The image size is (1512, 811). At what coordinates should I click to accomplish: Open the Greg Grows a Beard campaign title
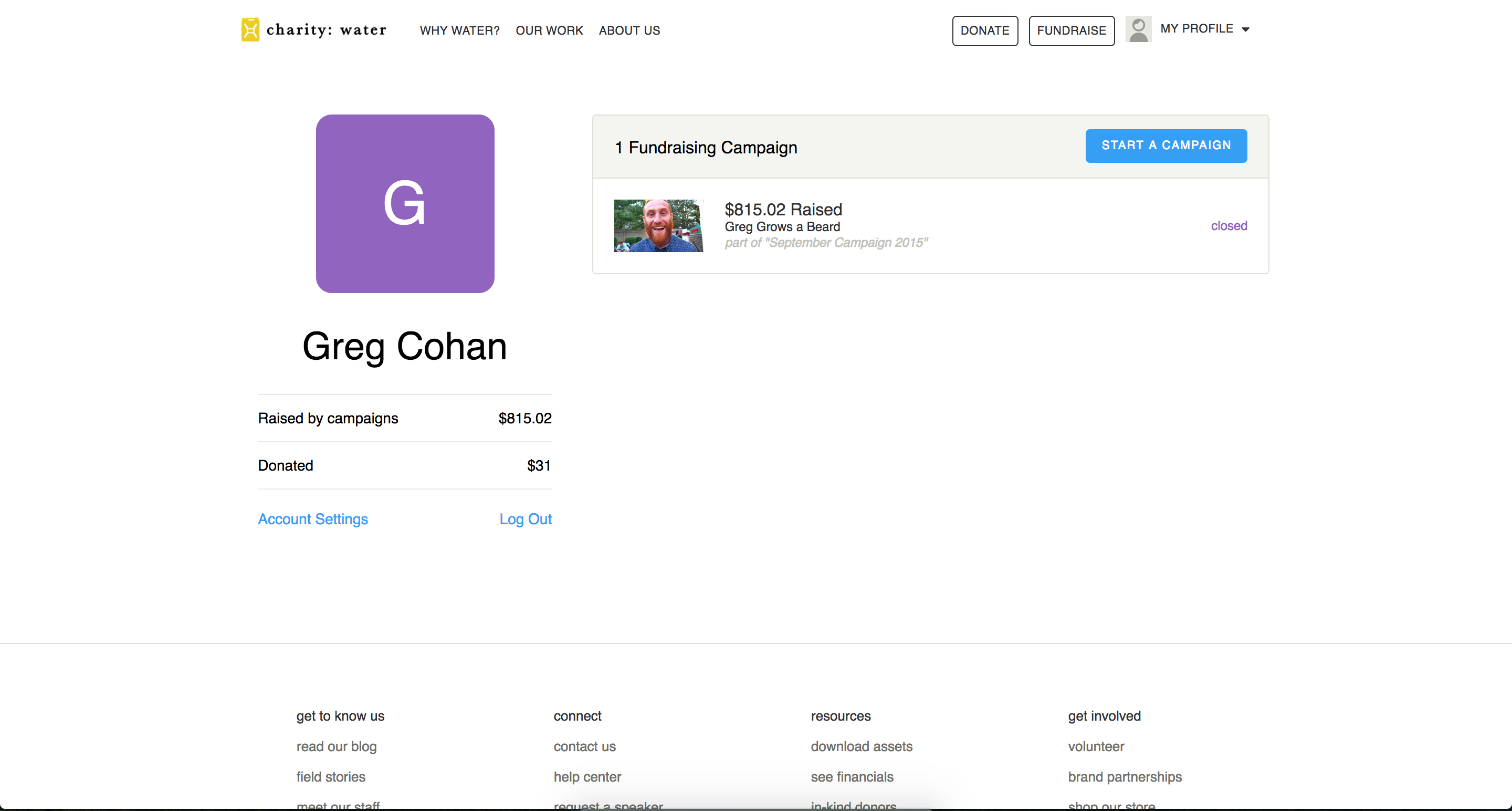click(782, 227)
